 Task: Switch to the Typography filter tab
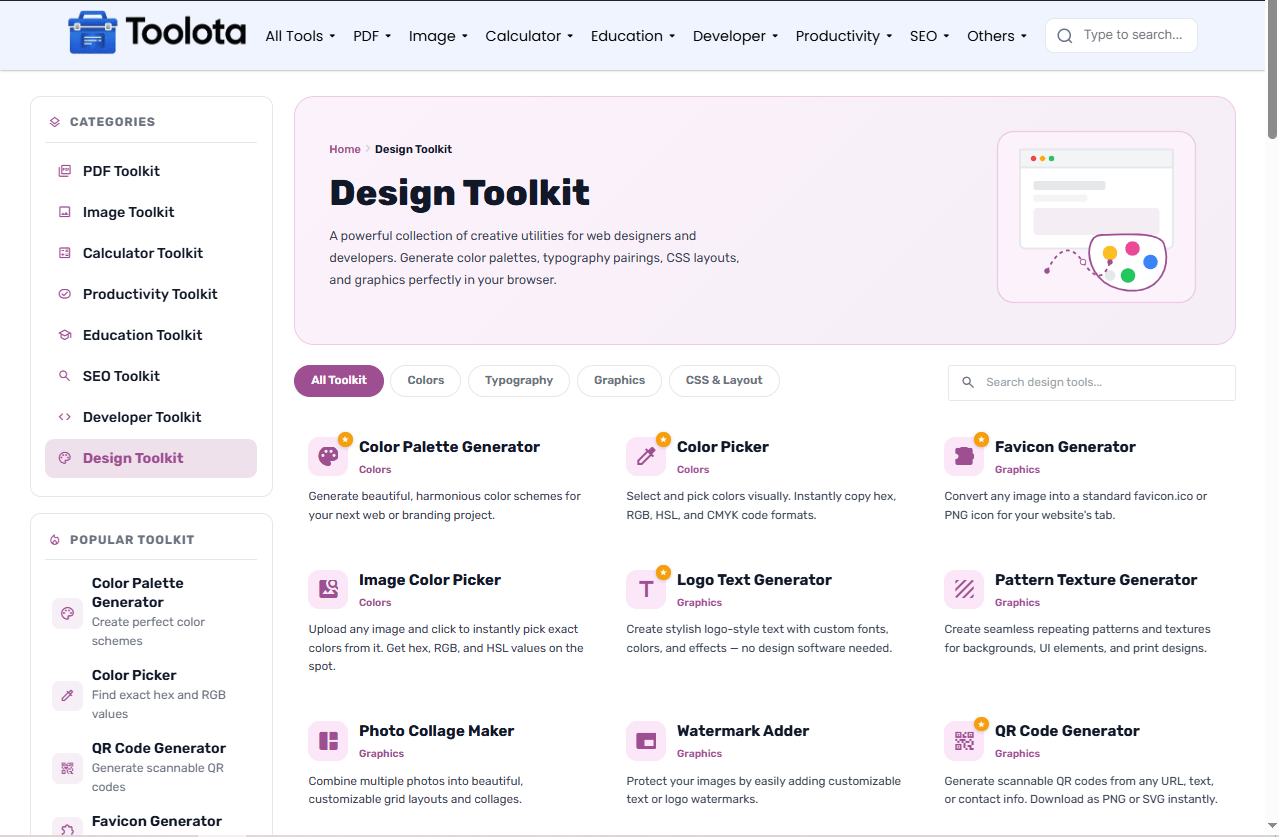tap(519, 381)
